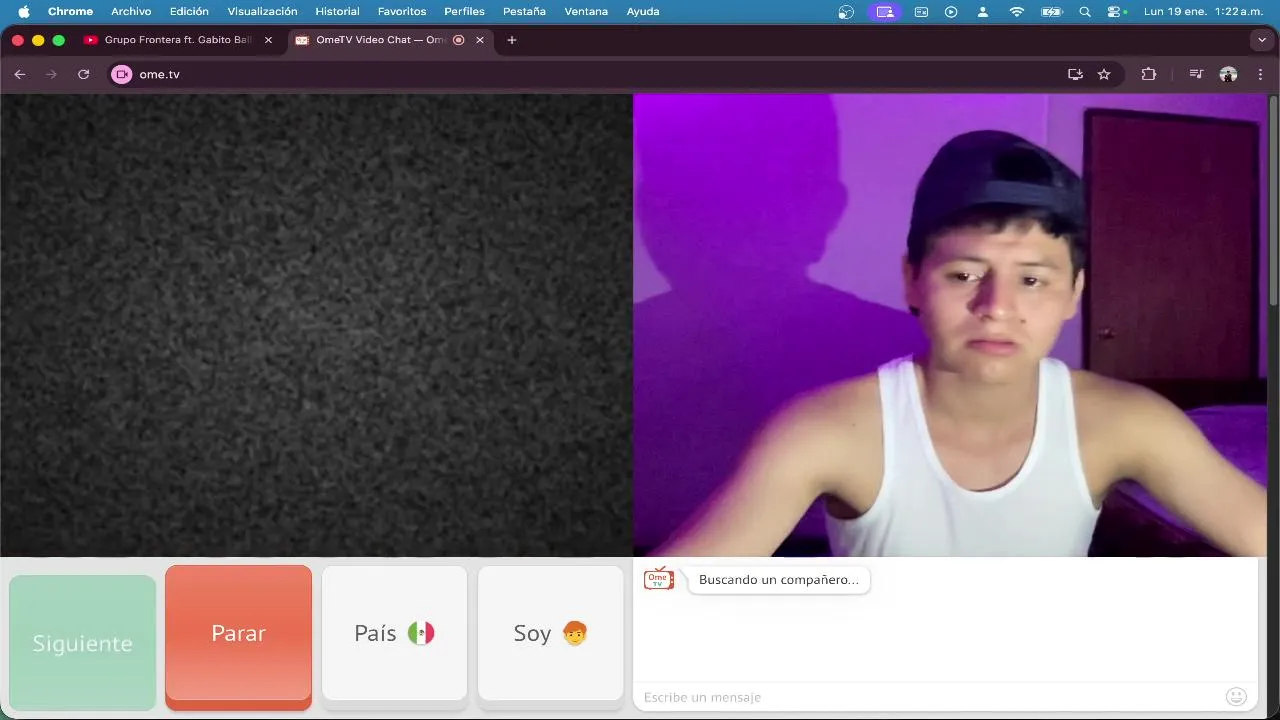Open the Edición menu
Image resolution: width=1280 pixels, height=720 pixels.
point(189,11)
